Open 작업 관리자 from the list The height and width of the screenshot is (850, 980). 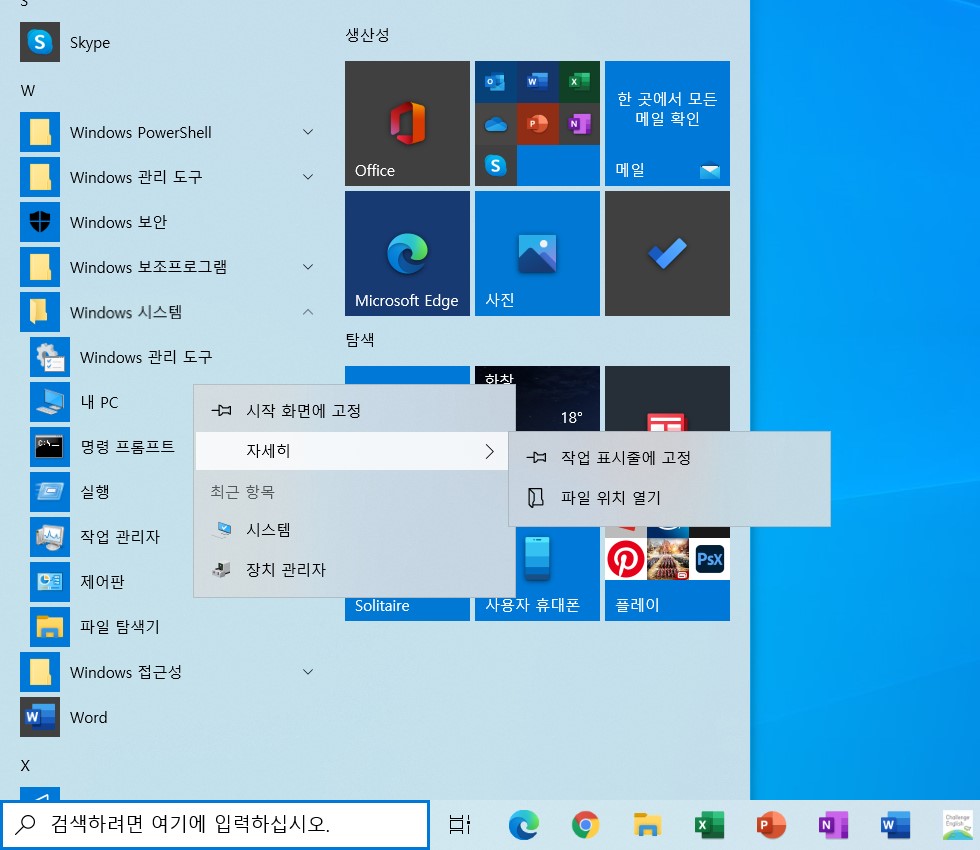pyautogui.click(x=111, y=537)
